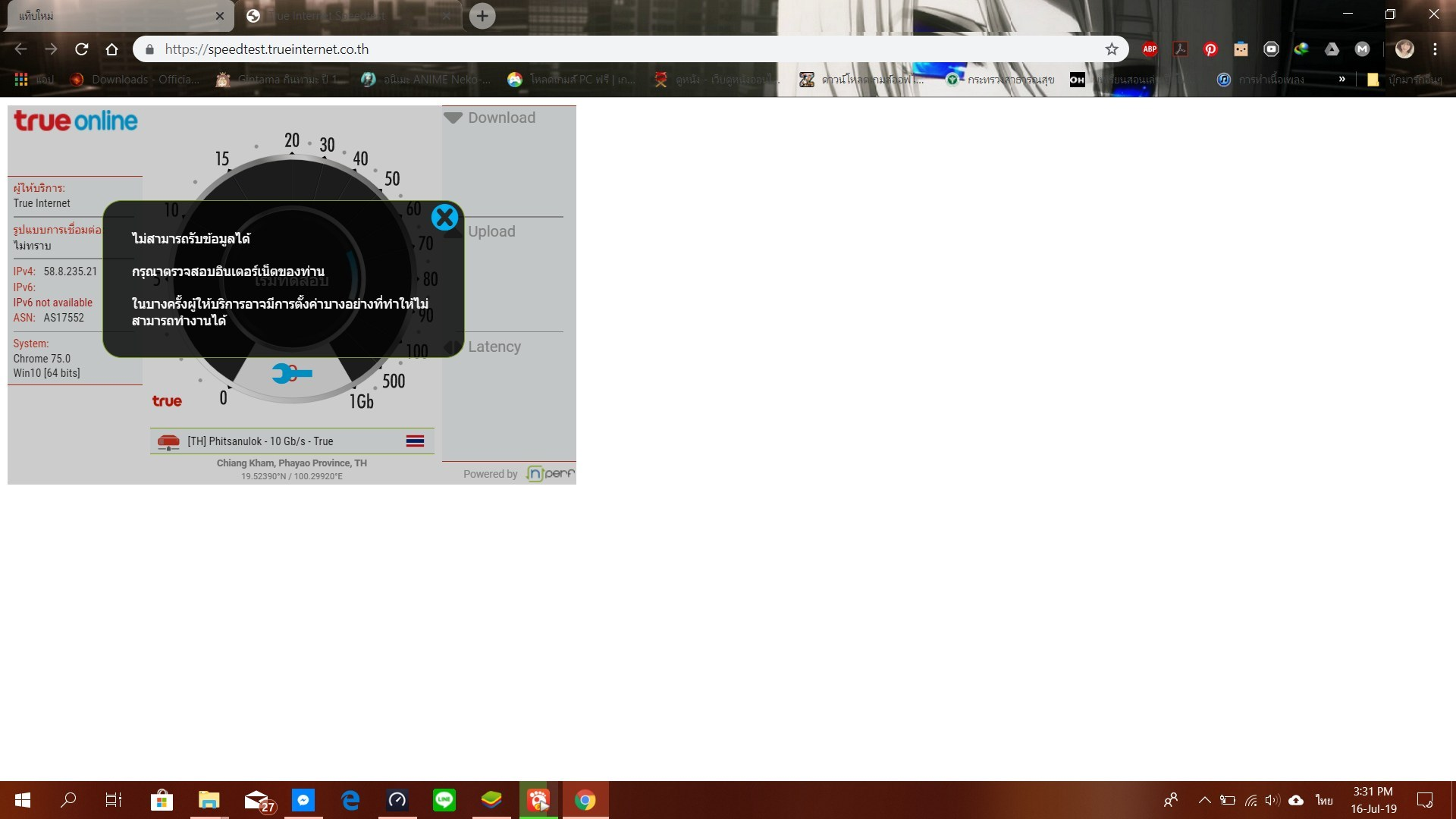This screenshot has height=819, width=1456.
Task: Click Chiang Kham, Phayao Province location
Action: (292, 463)
